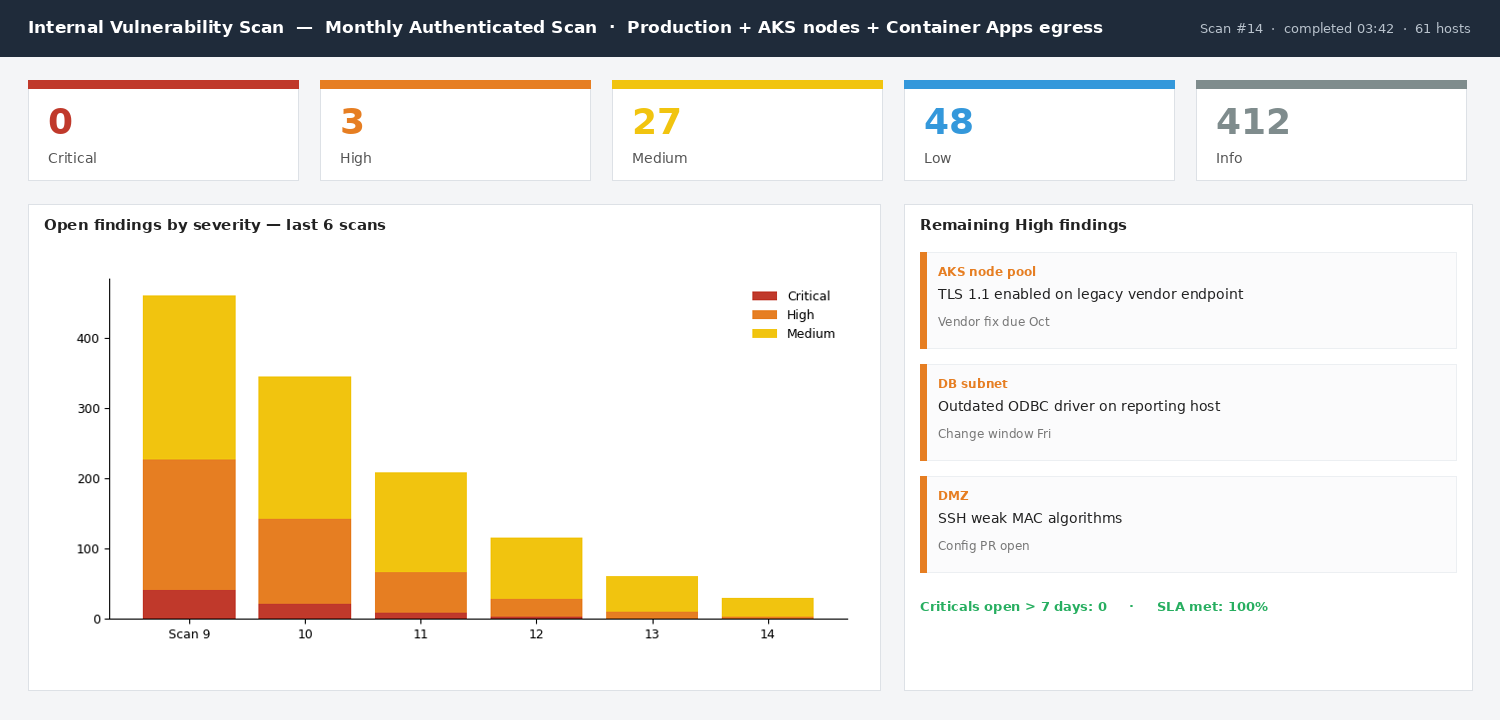Select the bar for scan 13
The image size is (1500, 720).
(652, 598)
